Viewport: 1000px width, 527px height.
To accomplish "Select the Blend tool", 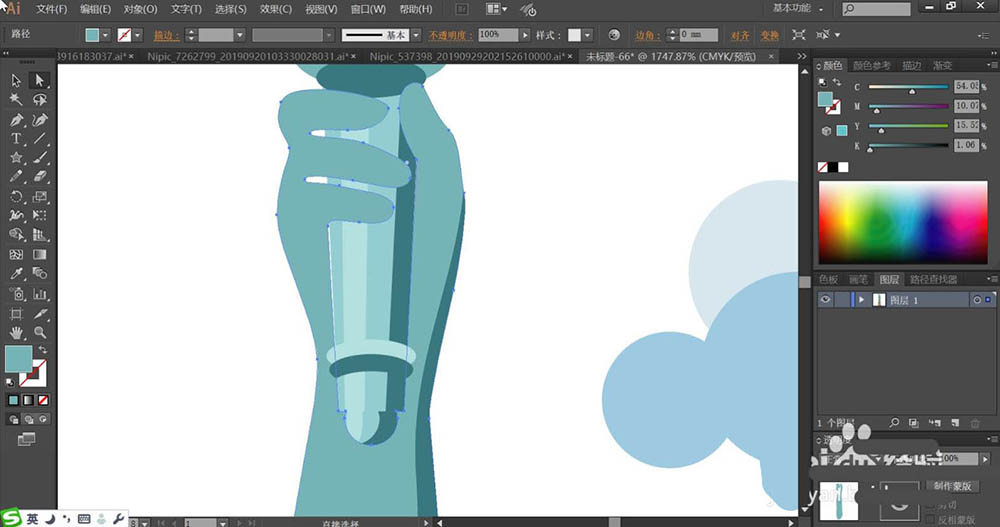I will pos(40,274).
